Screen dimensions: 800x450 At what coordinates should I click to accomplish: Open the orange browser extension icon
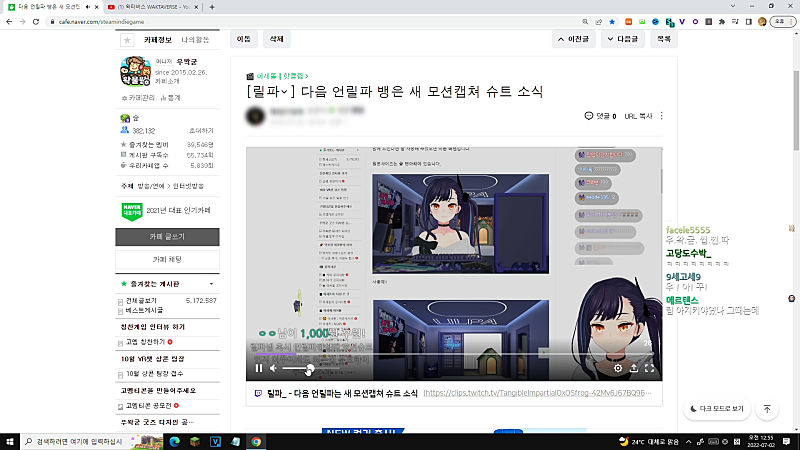629,21
